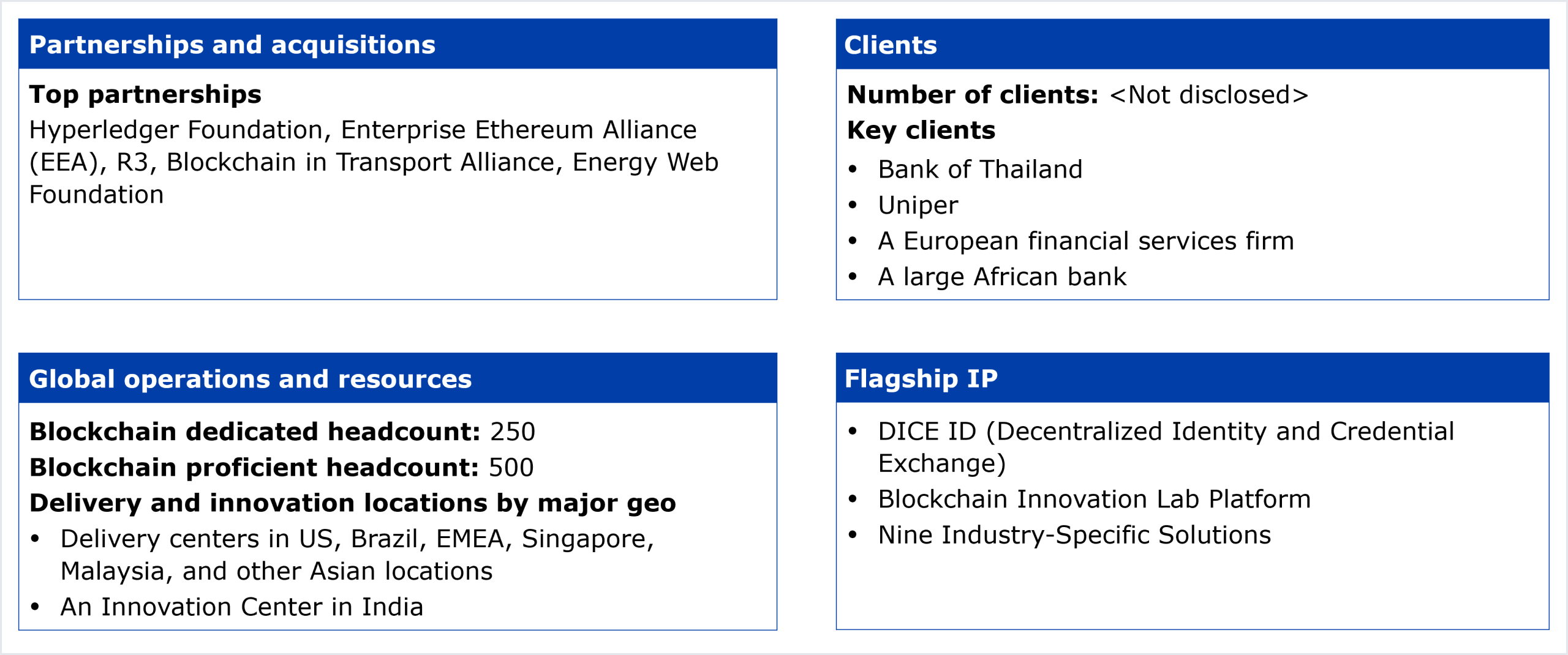
Task: Click Delivery and innovation locations subheading
Action: click(352, 503)
